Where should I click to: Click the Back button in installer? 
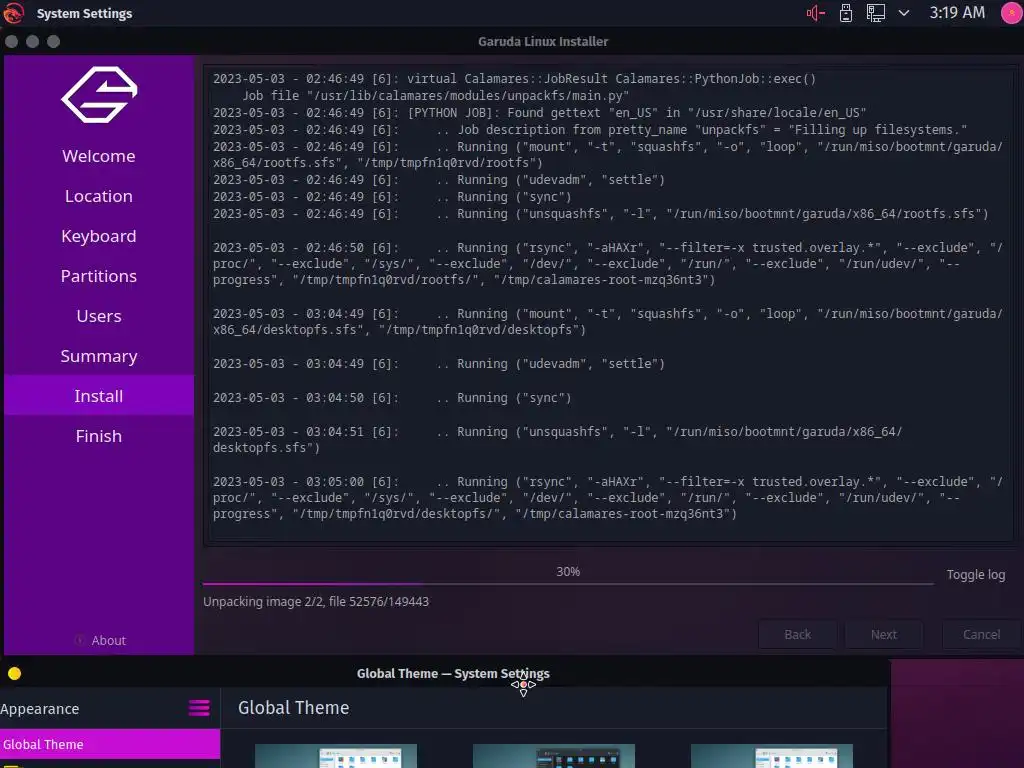797,634
